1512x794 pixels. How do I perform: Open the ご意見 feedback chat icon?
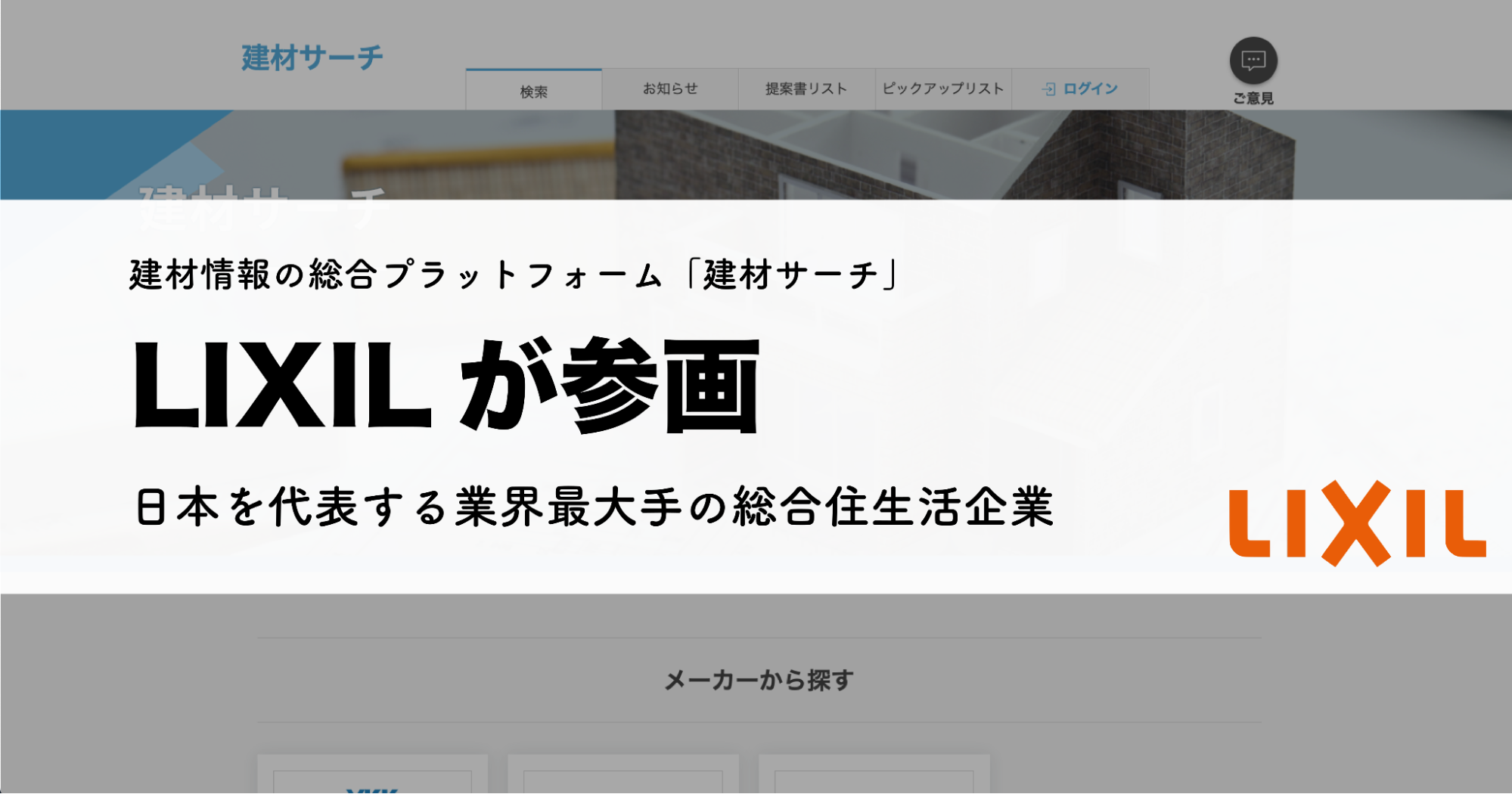pos(1253,60)
